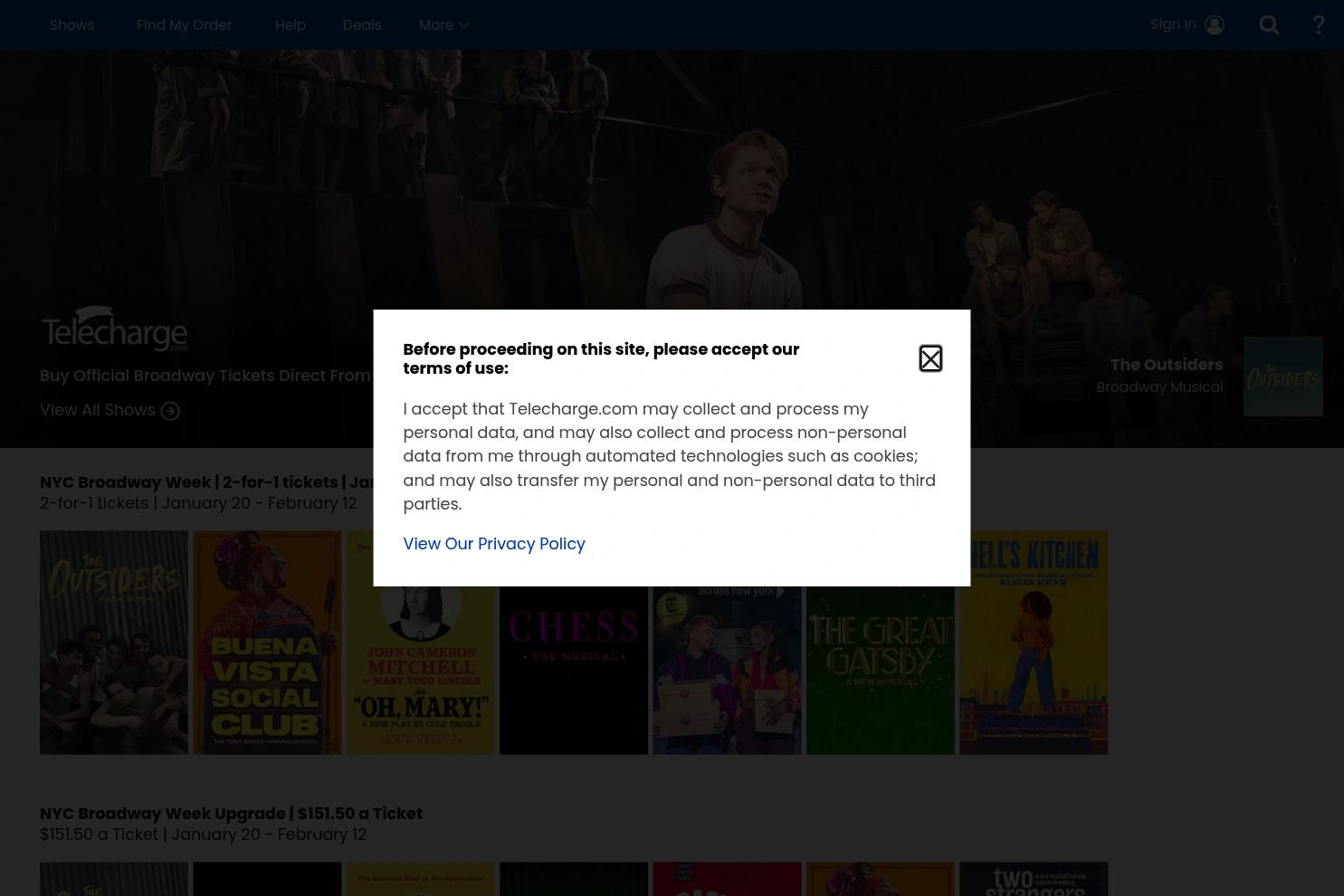1344x896 pixels.
Task: Click the NYC Broadway Week 2-for-1 heading
Action: 206,481
